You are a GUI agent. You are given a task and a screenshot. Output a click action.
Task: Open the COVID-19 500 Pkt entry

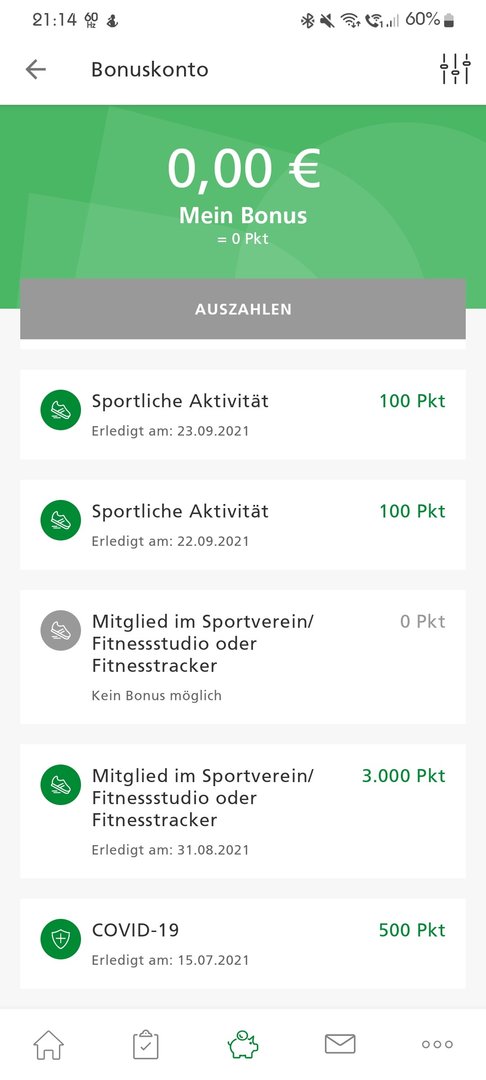(243, 944)
